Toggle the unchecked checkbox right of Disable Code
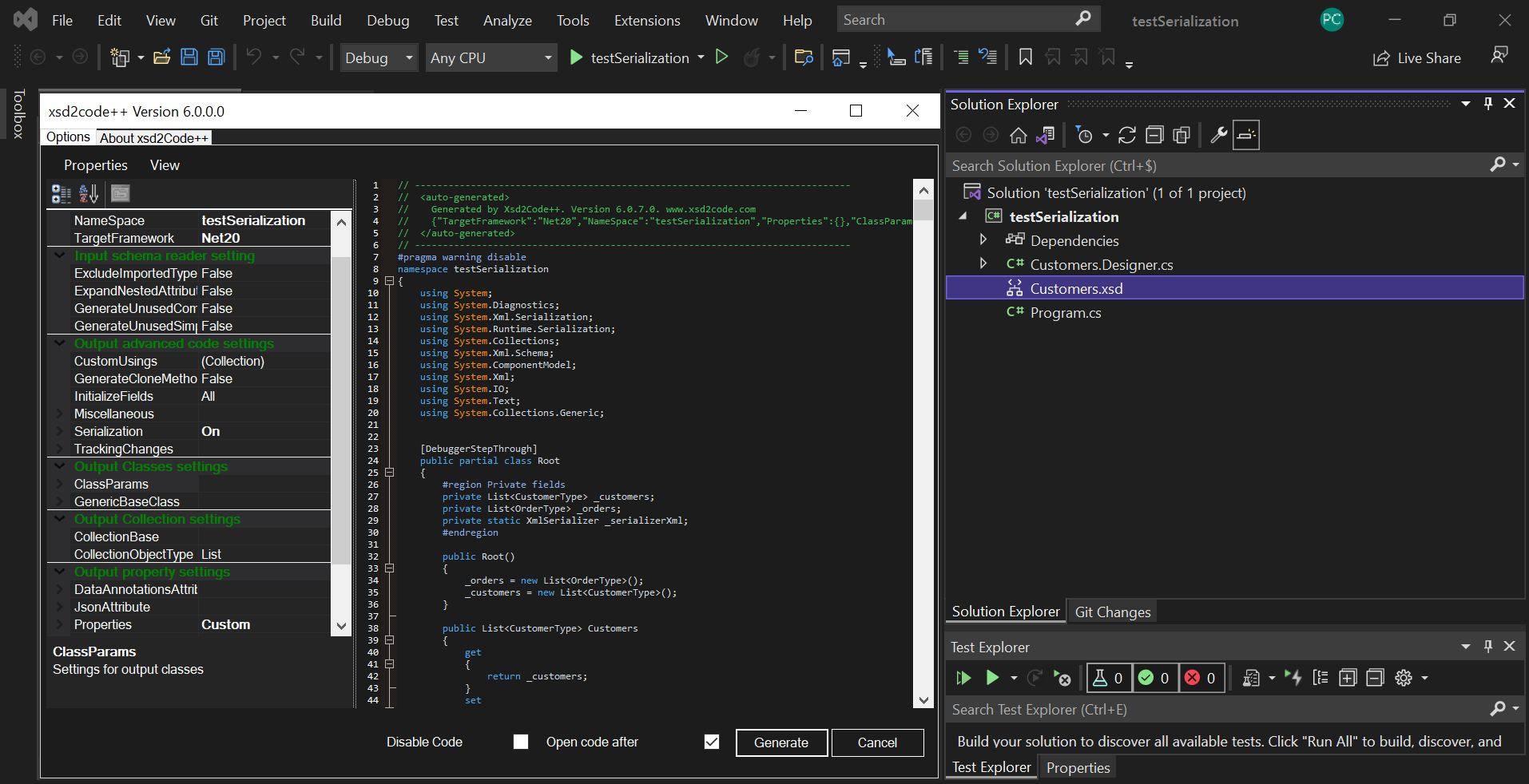This screenshot has width=1529, height=784. tap(521, 742)
